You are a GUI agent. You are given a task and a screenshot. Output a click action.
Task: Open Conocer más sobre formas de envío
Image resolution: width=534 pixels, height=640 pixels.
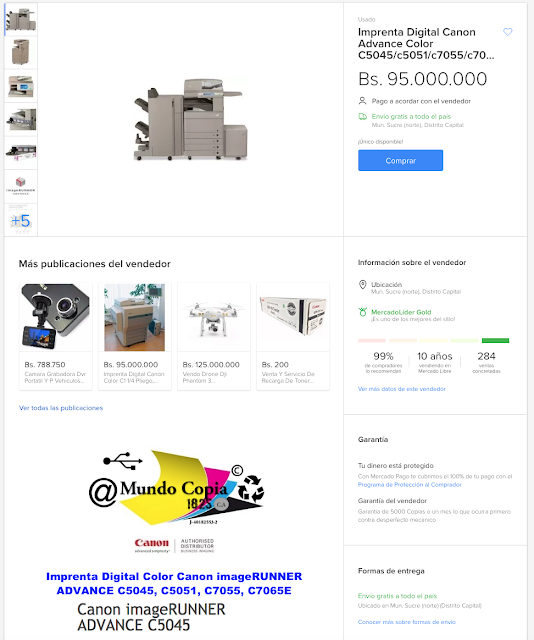click(x=407, y=622)
